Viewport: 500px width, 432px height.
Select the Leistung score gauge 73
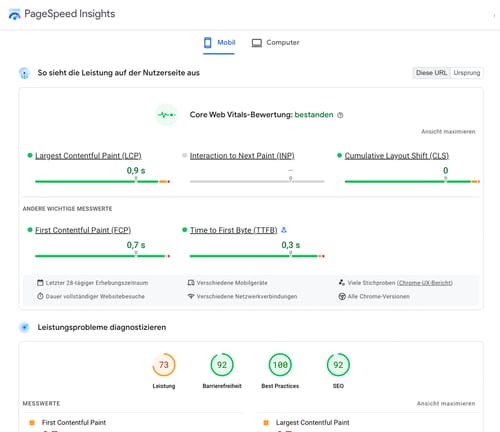pos(164,365)
